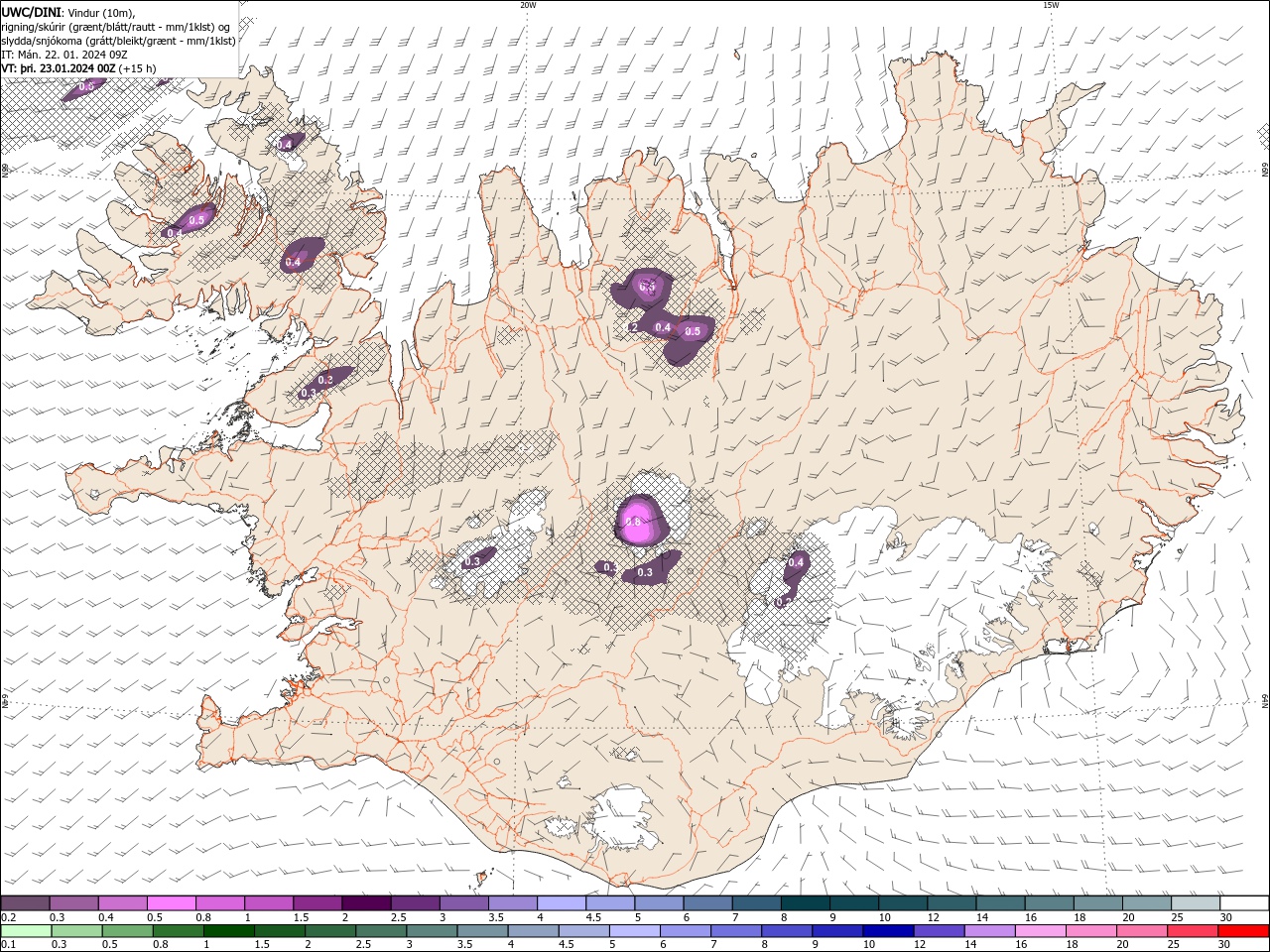Select the dark grey-purple 0.2 swatch in upper legend

(x=26, y=903)
